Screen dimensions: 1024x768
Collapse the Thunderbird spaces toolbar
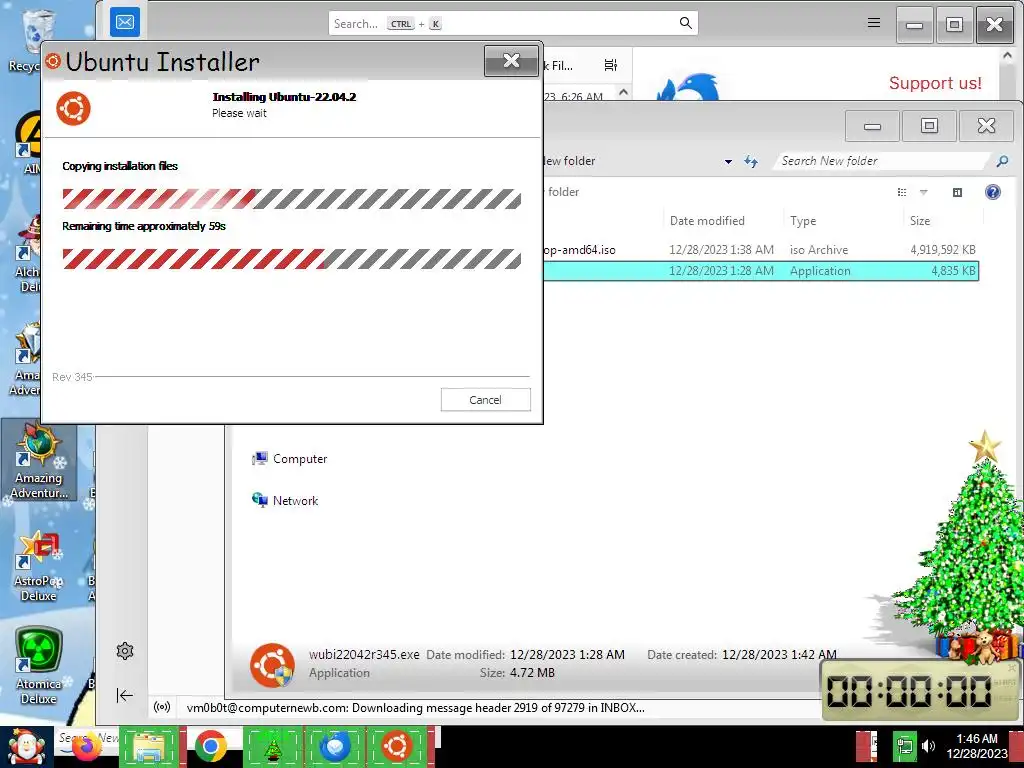click(125, 696)
